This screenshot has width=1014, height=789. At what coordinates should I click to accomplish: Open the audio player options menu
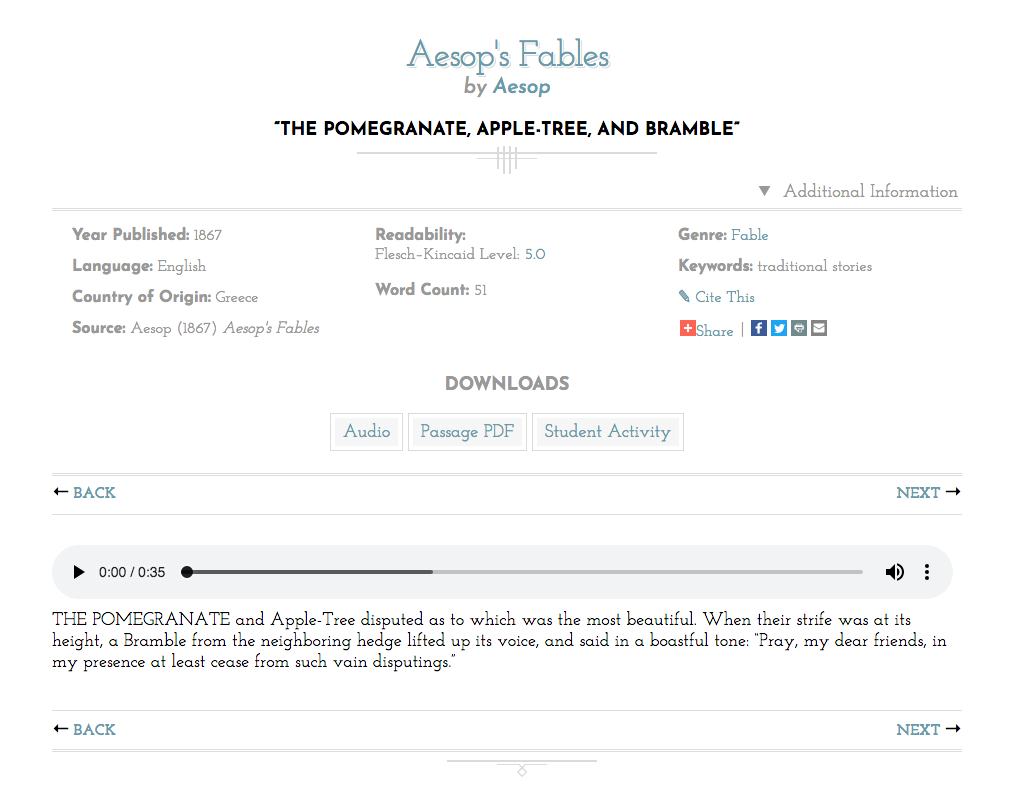(927, 571)
